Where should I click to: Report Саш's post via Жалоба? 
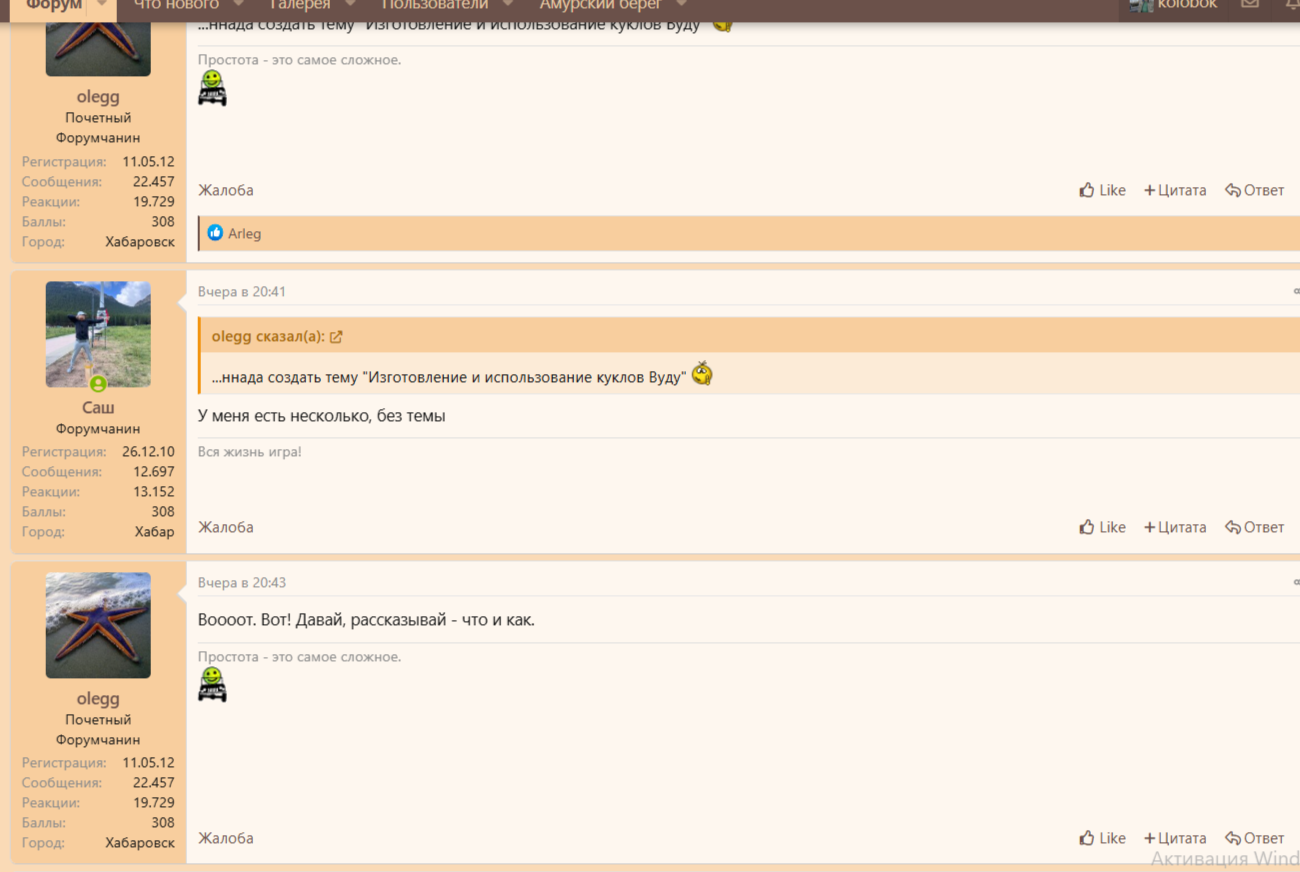tap(225, 527)
